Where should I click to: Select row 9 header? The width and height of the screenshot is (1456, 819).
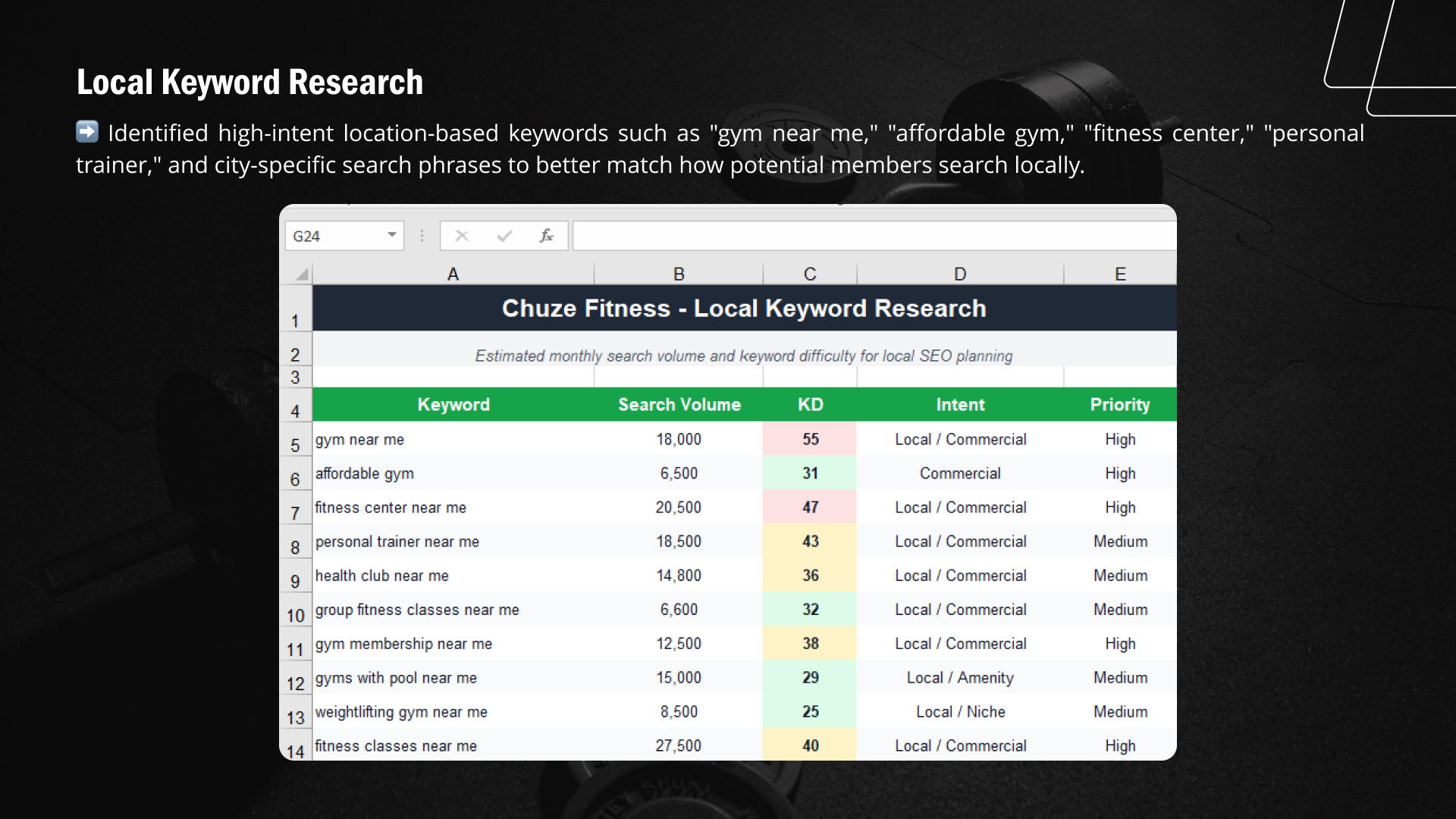[296, 575]
